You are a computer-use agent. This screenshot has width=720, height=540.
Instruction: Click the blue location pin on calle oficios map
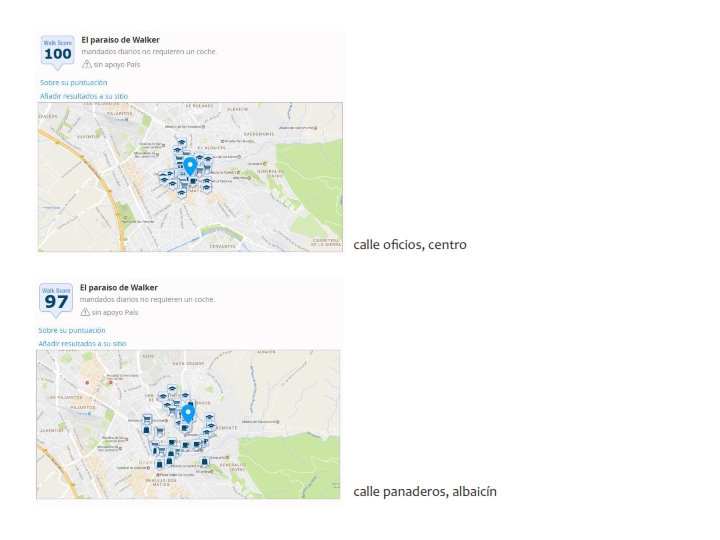click(190, 166)
